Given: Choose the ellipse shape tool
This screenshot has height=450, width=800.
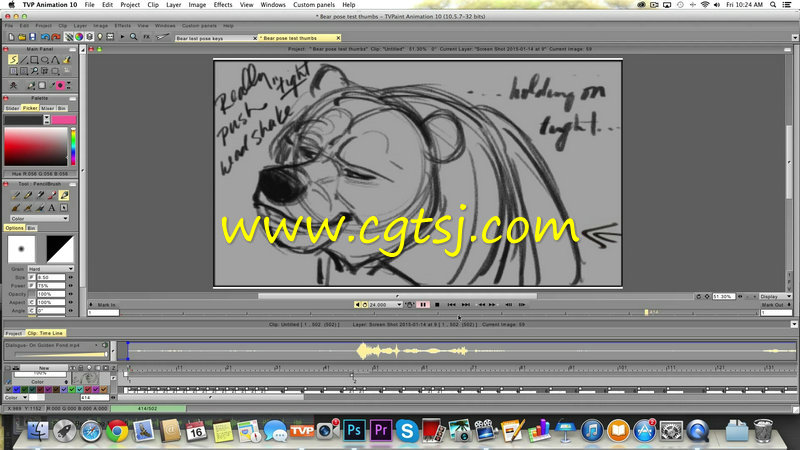Looking at the screenshot, I should (x=44, y=60).
